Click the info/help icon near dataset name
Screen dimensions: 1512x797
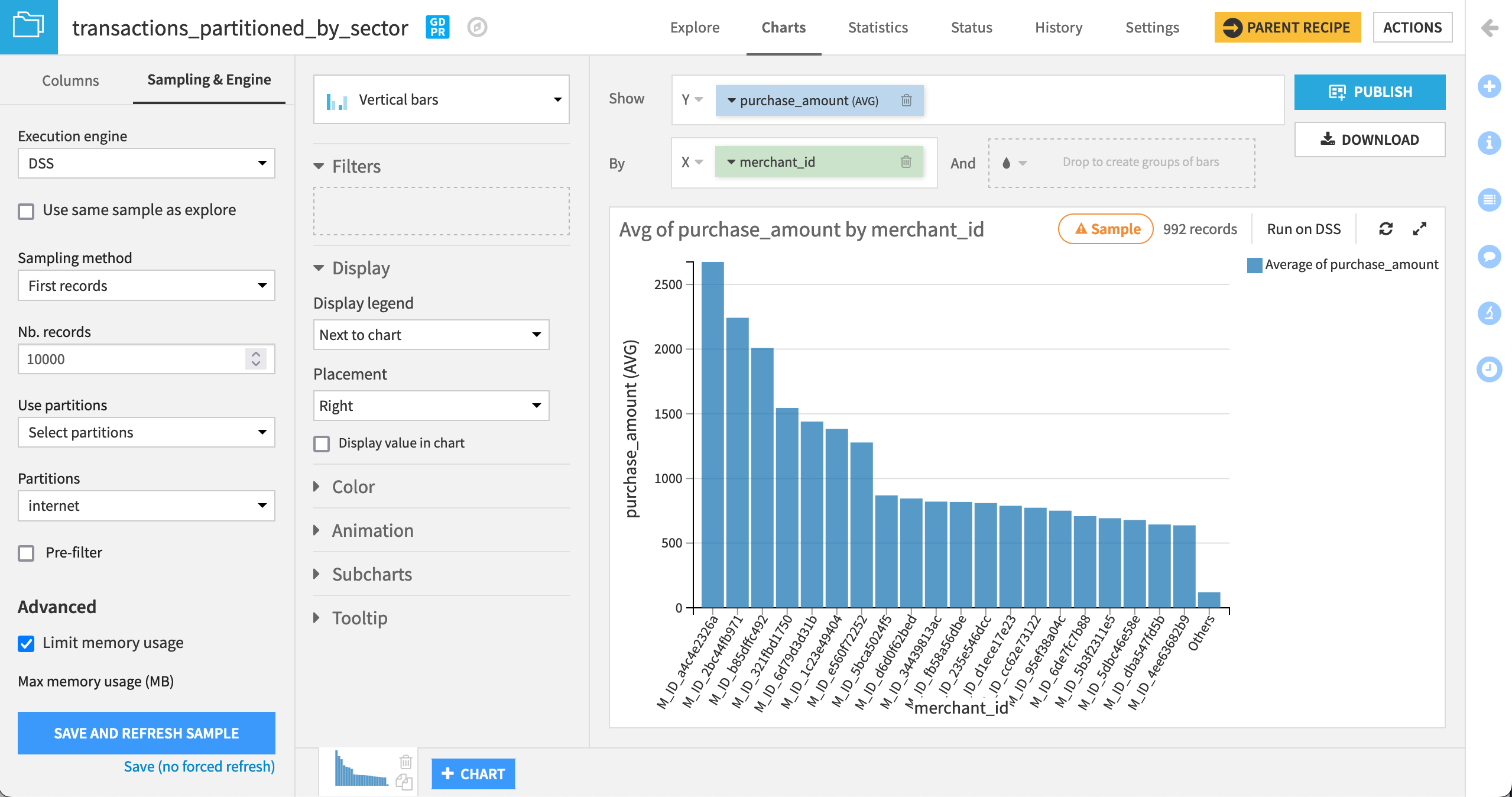(x=478, y=27)
